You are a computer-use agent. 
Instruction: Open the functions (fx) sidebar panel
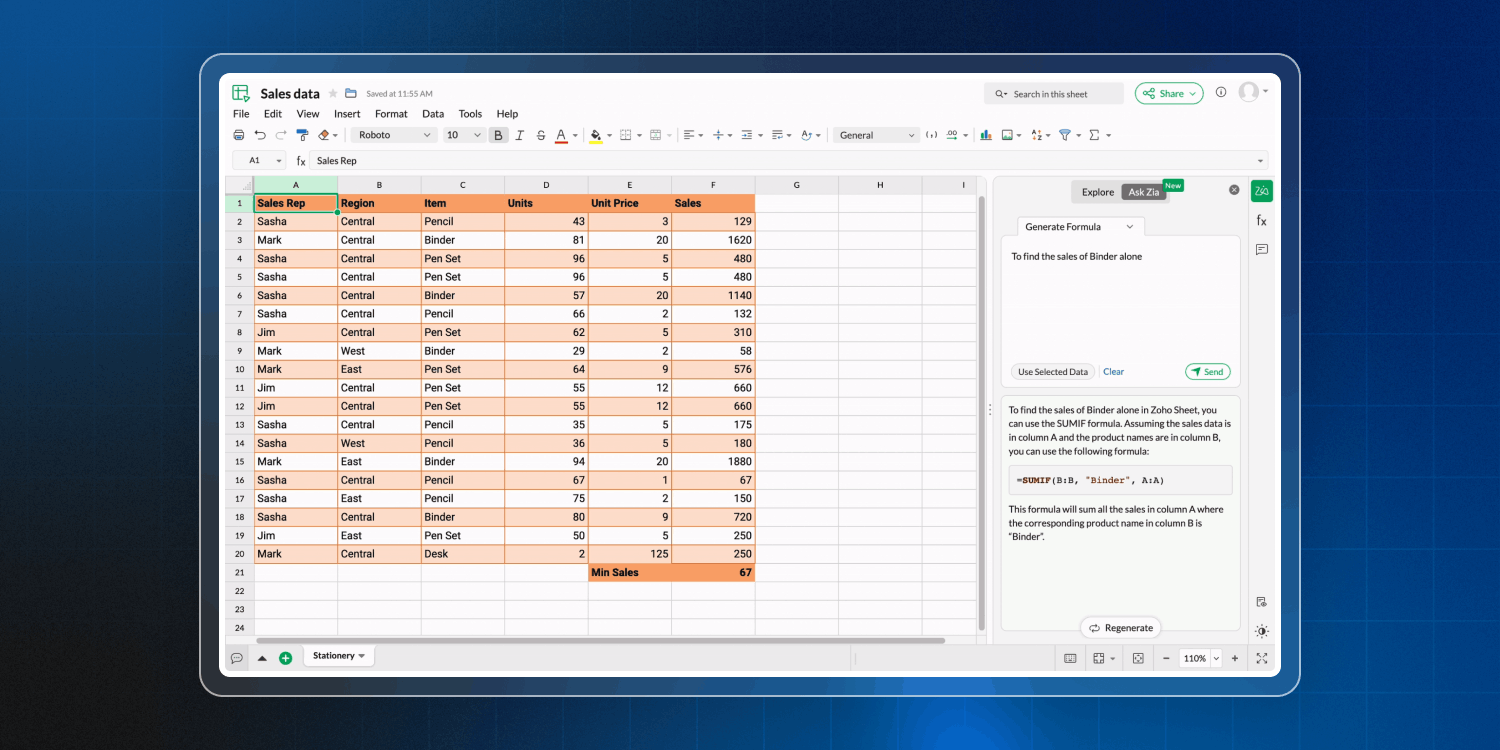coord(1261,220)
